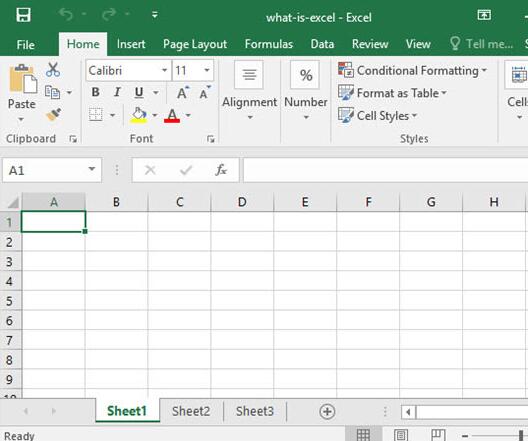
Task: Click the next sheet scroll arrow
Action: coord(54,411)
